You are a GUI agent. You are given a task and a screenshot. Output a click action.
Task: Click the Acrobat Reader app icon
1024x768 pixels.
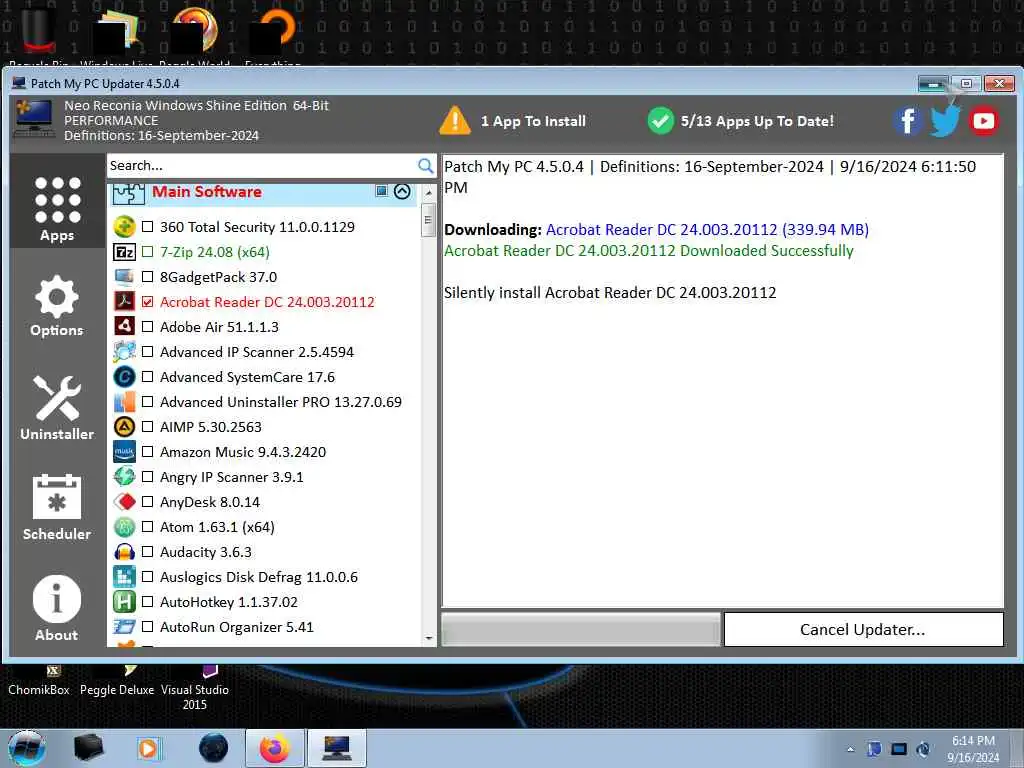(x=124, y=302)
